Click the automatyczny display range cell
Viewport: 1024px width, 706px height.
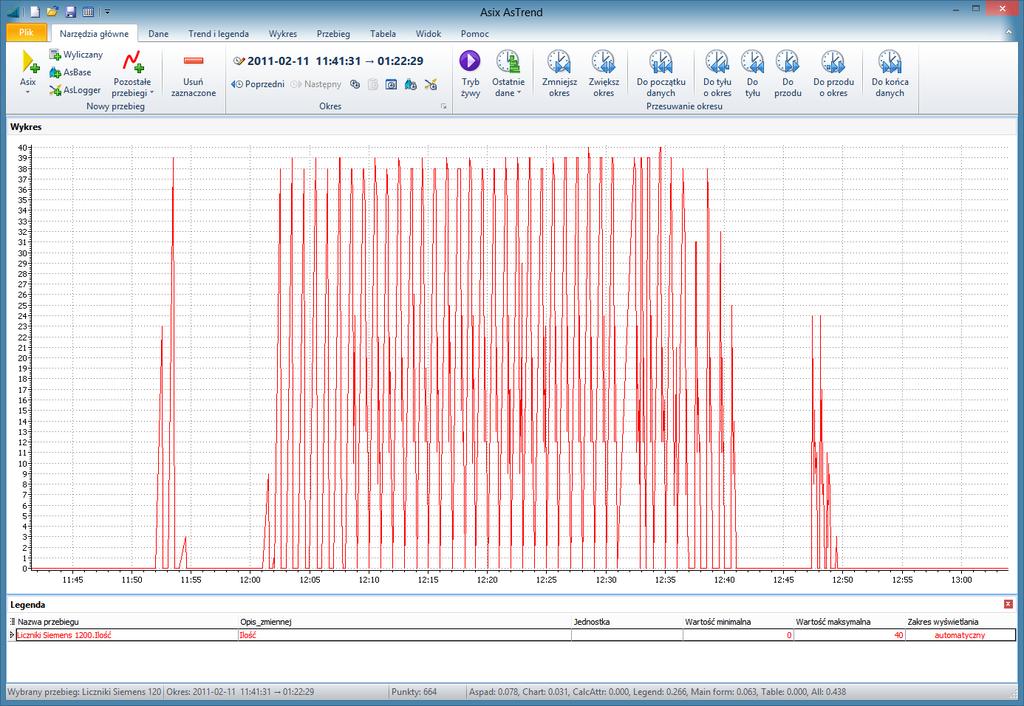pos(960,635)
